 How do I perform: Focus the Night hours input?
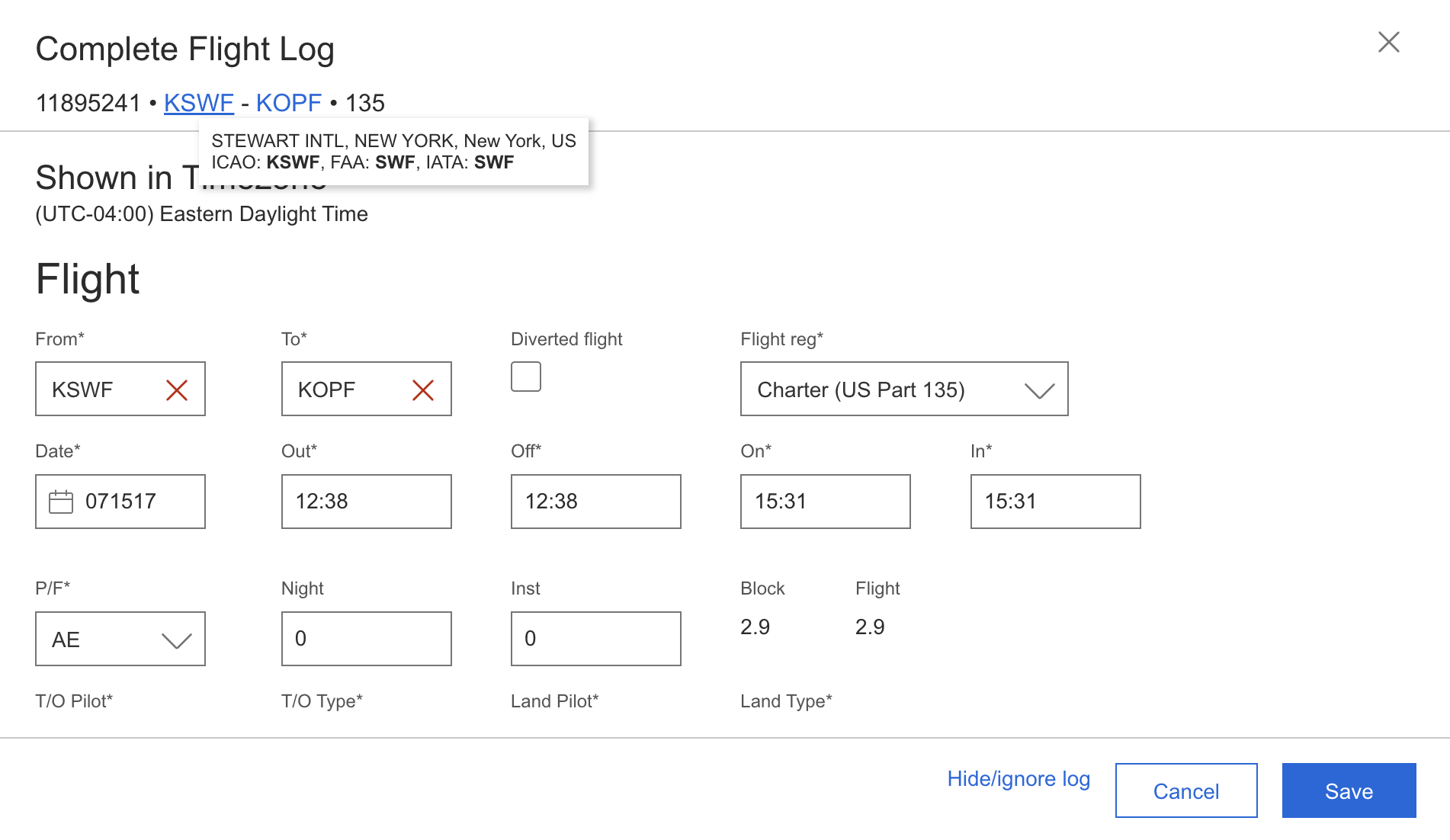(x=366, y=639)
